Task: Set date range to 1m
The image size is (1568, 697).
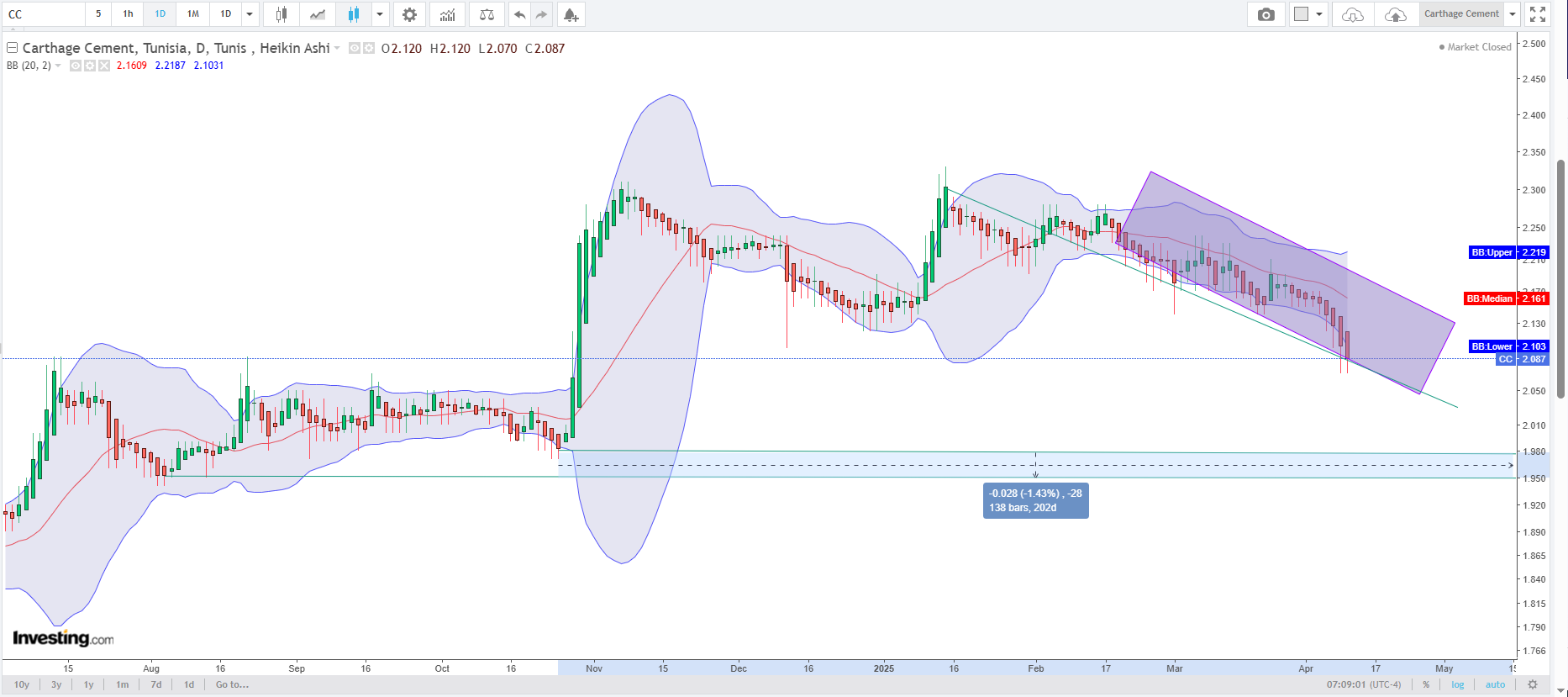Action: [x=122, y=684]
